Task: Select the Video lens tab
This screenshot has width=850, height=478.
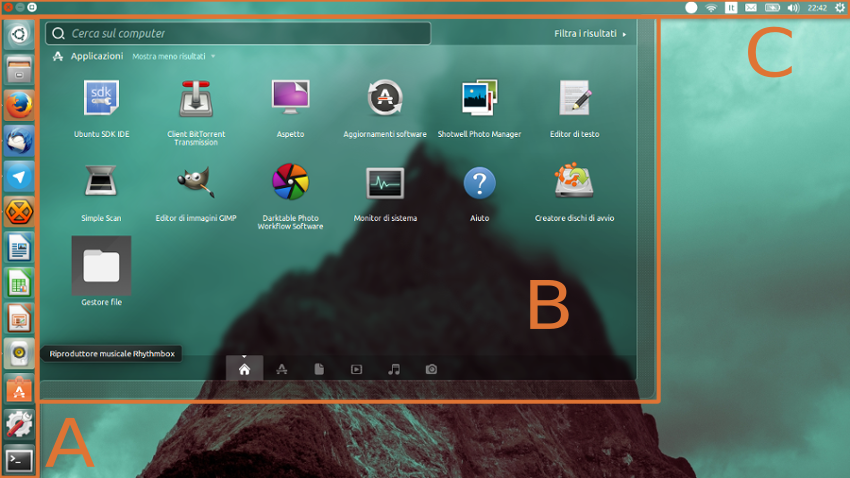Action: pos(356,369)
